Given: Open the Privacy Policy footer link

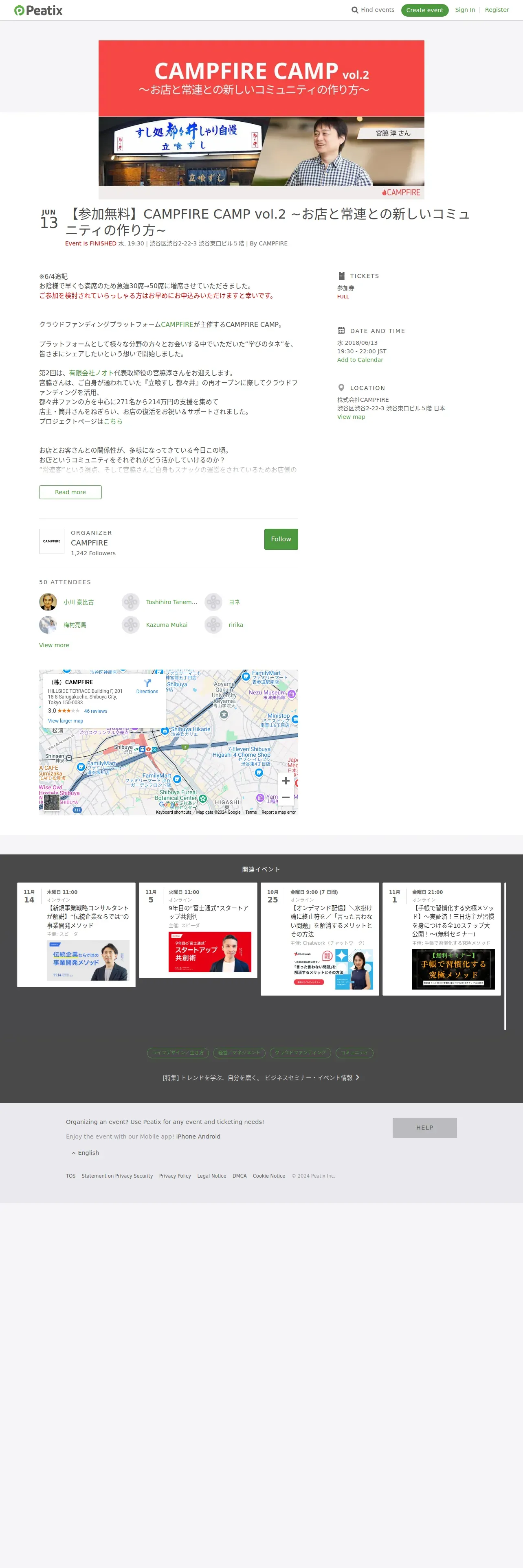Looking at the screenshot, I should (x=175, y=1176).
